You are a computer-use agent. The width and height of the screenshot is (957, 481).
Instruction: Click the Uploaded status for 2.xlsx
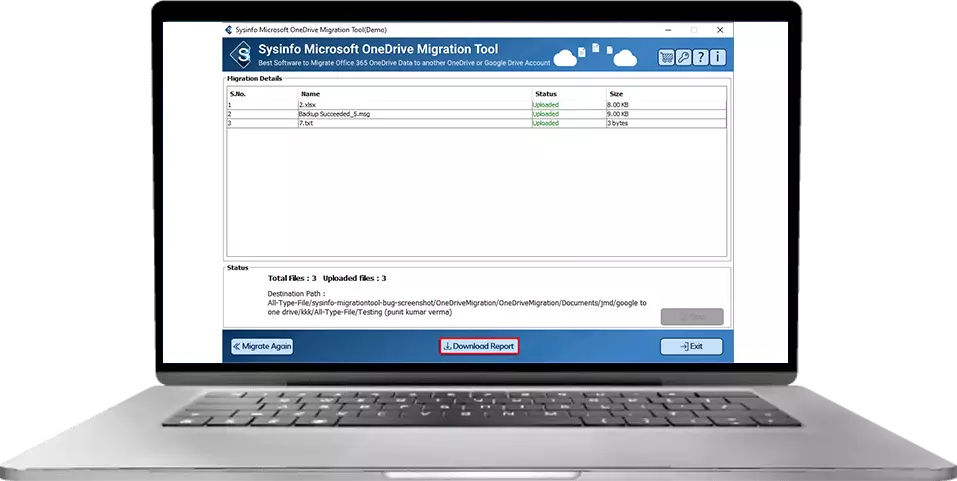[546, 105]
